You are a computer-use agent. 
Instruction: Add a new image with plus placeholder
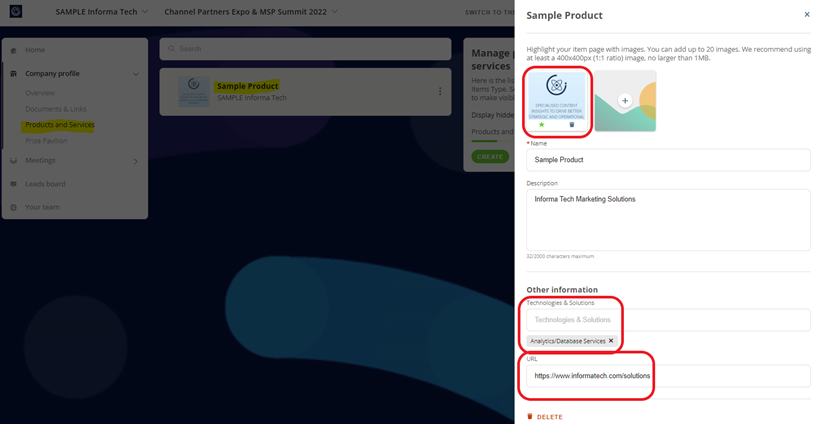coord(625,101)
